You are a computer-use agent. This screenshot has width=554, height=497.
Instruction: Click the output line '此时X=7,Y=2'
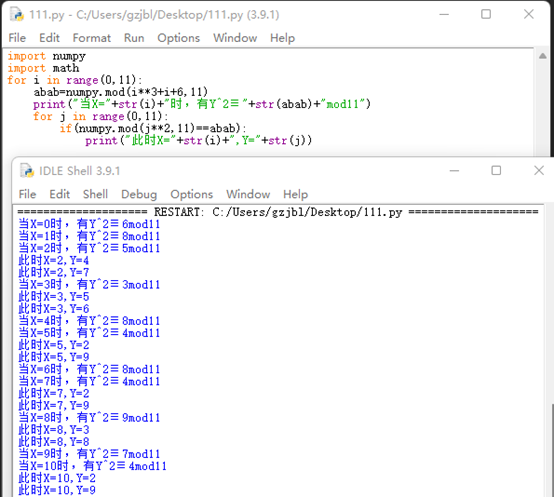54,394
